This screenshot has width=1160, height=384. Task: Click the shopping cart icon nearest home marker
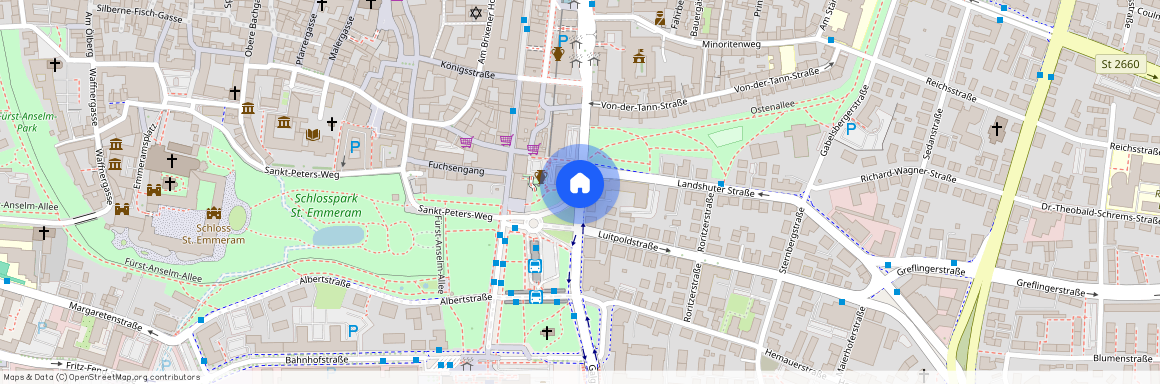click(x=533, y=149)
